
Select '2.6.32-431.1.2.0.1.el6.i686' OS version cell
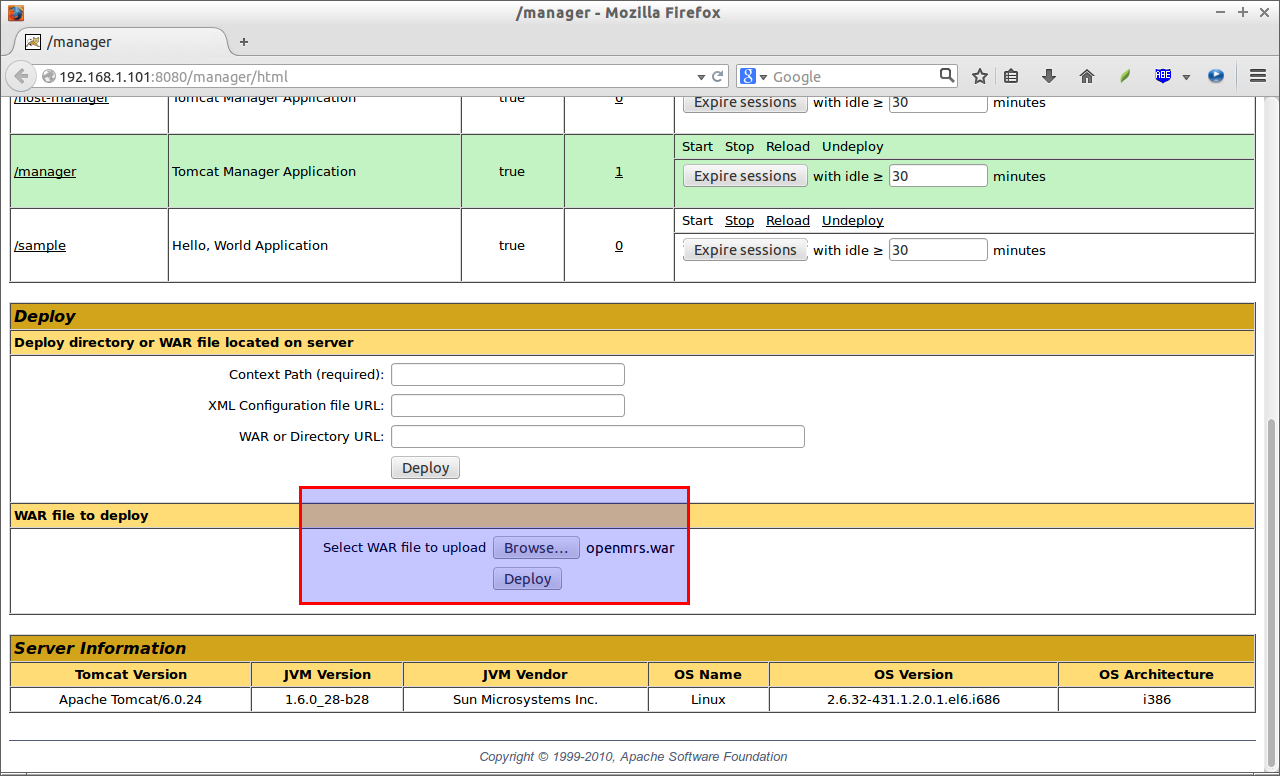[913, 700]
